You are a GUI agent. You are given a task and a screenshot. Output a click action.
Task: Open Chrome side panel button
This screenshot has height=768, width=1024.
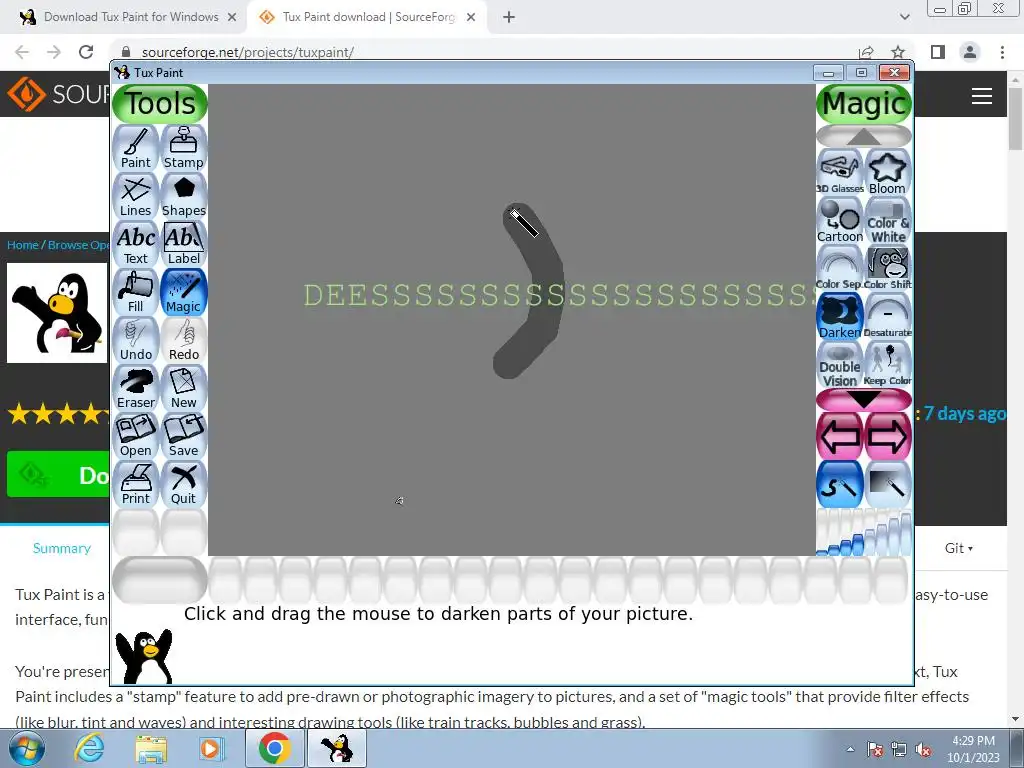[x=938, y=52]
